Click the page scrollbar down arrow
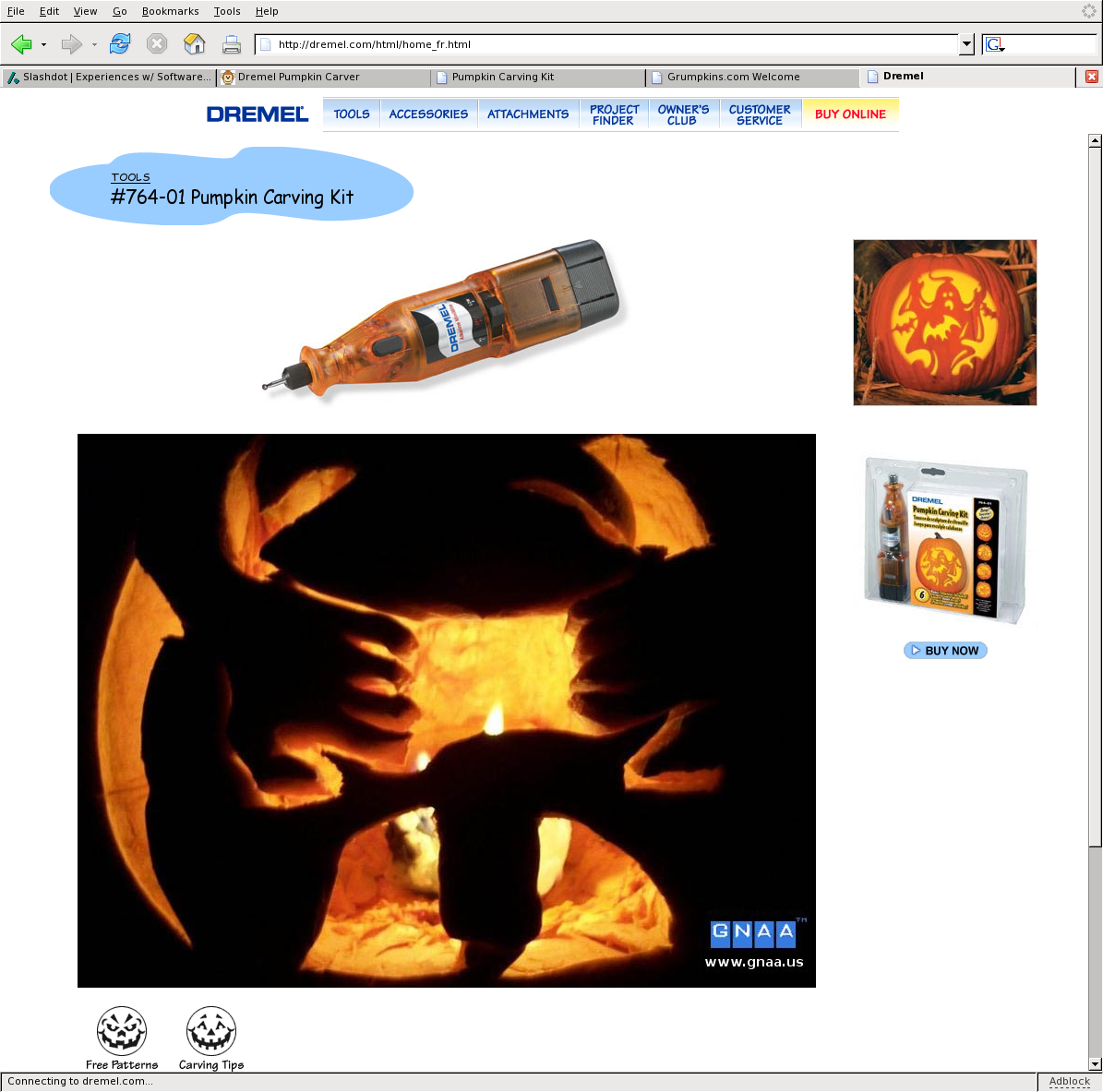This screenshot has width=1103, height=1092. 1095,1064
